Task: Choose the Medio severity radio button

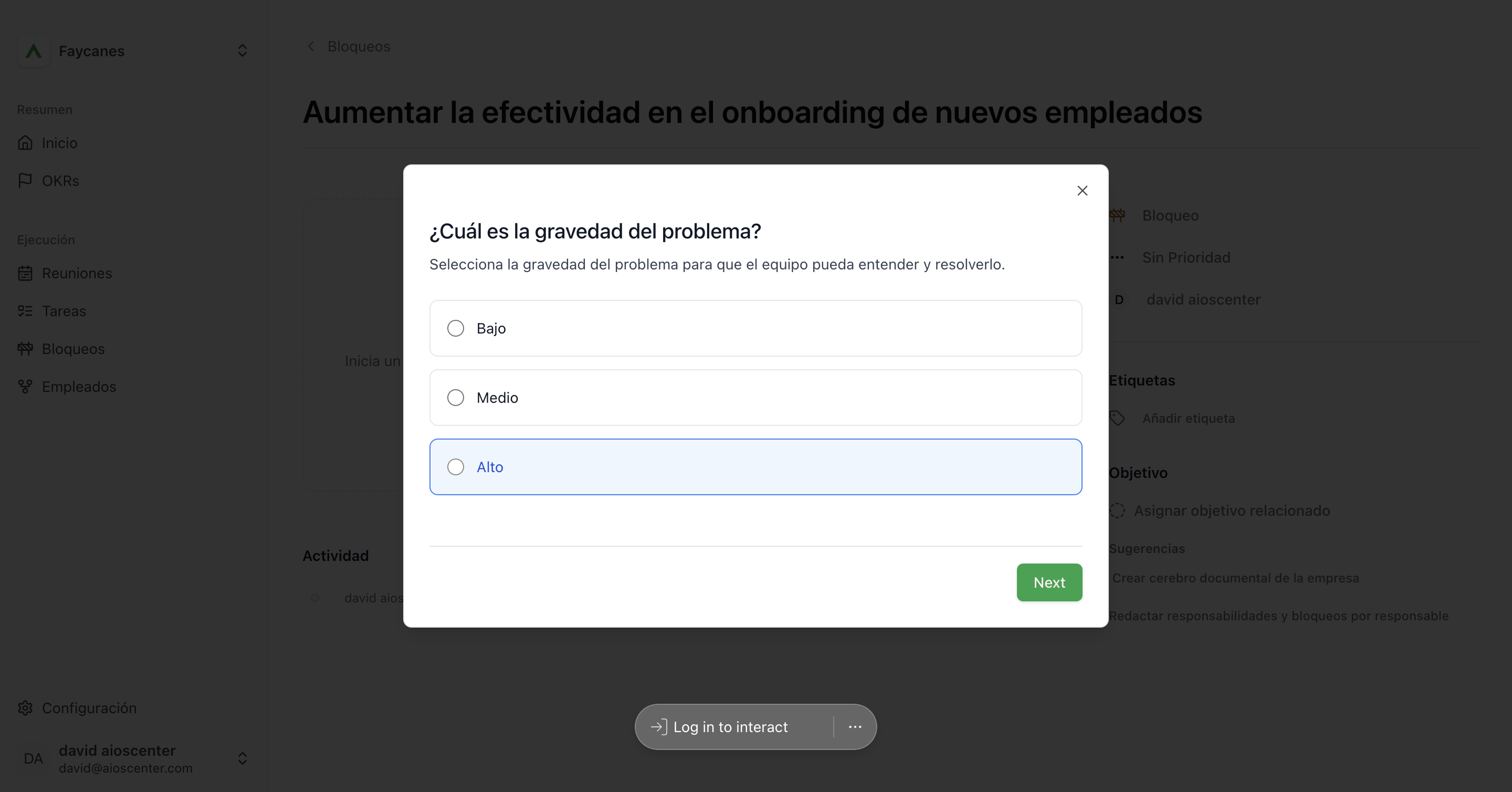Action: pyautogui.click(x=456, y=398)
